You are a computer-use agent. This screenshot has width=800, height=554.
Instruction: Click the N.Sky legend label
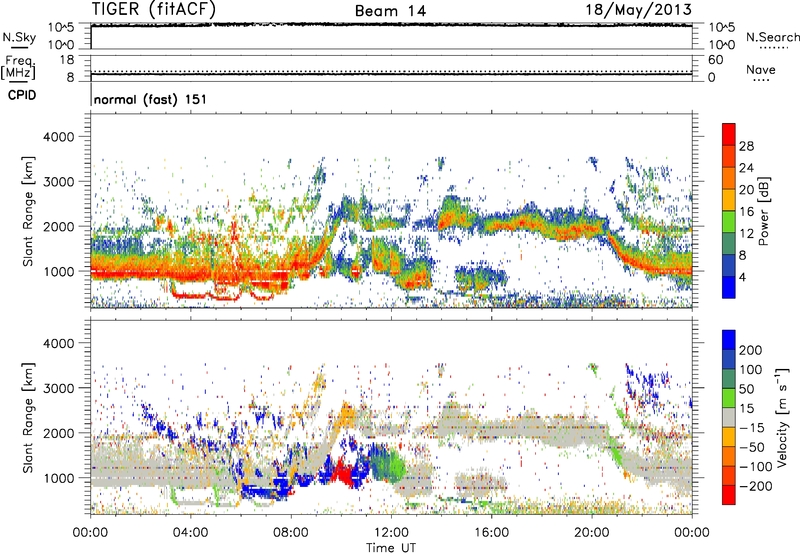(19, 37)
